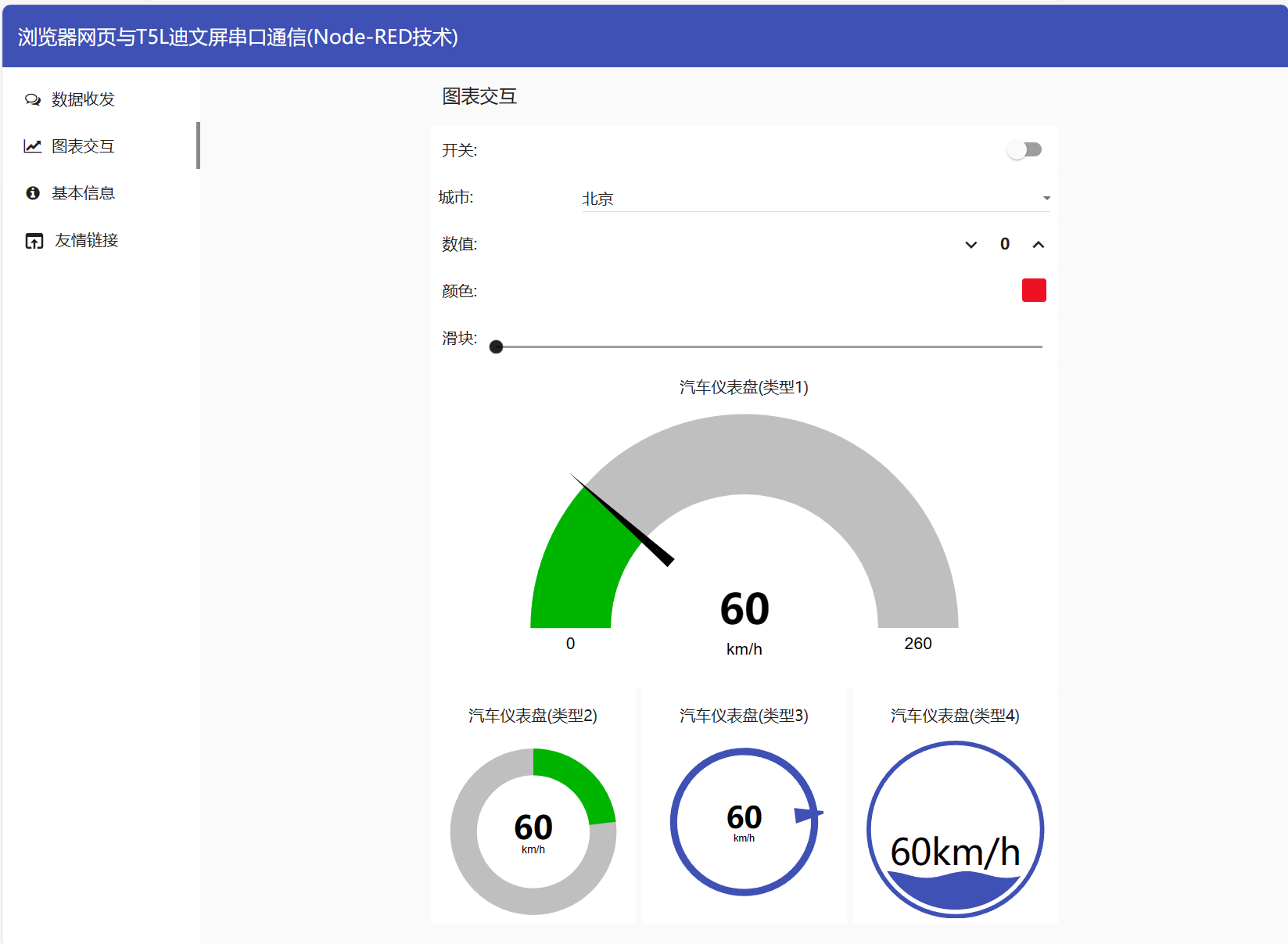Click the chat bubble icon beside 数据收发
Image resolution: width=1288 pixels, height=944 pixels.
pyautogui.click(x=33, y=99)
